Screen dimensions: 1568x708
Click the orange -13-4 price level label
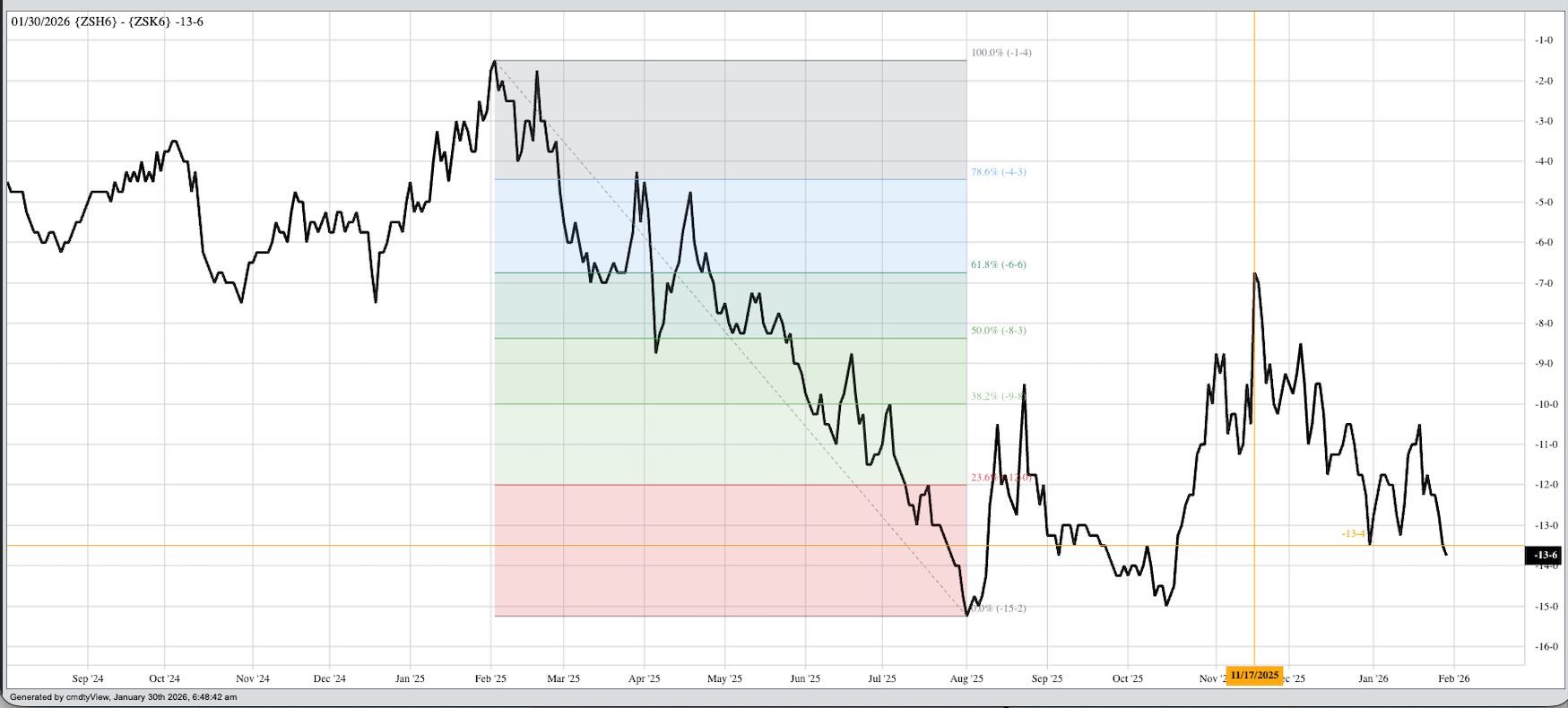[x=1353, y=534]
